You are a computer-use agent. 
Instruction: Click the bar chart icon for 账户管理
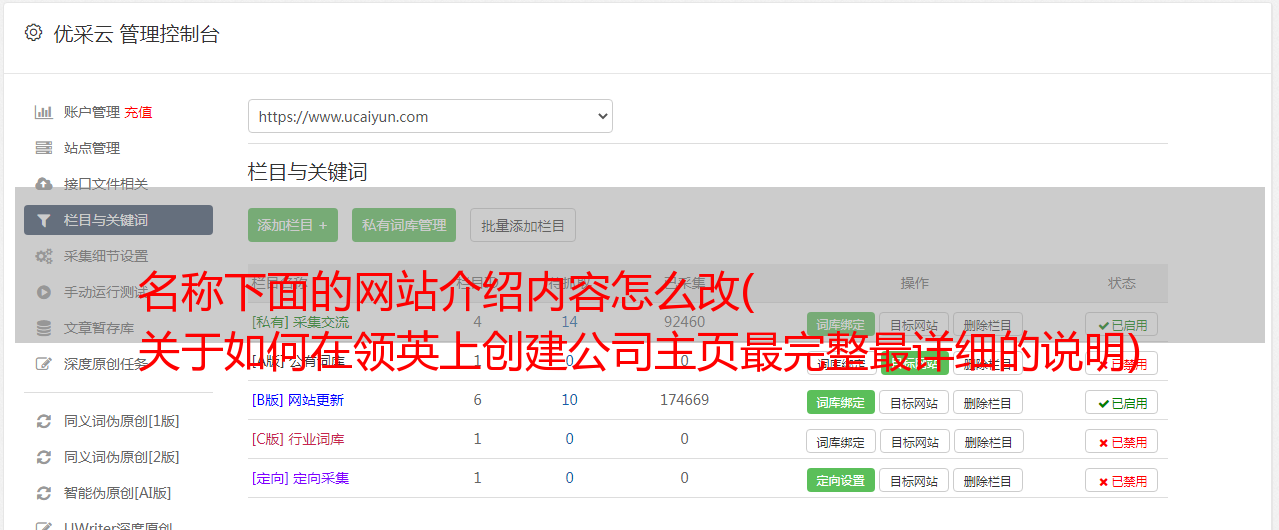coord(43,112)
